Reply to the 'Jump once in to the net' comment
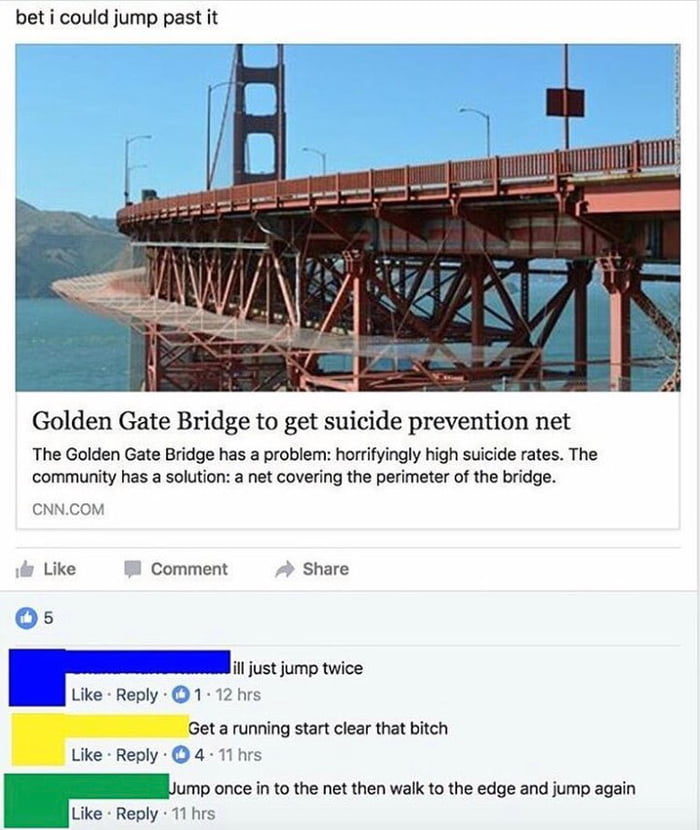The width and height of the screenshot is (700, 830). click(137, 814)
